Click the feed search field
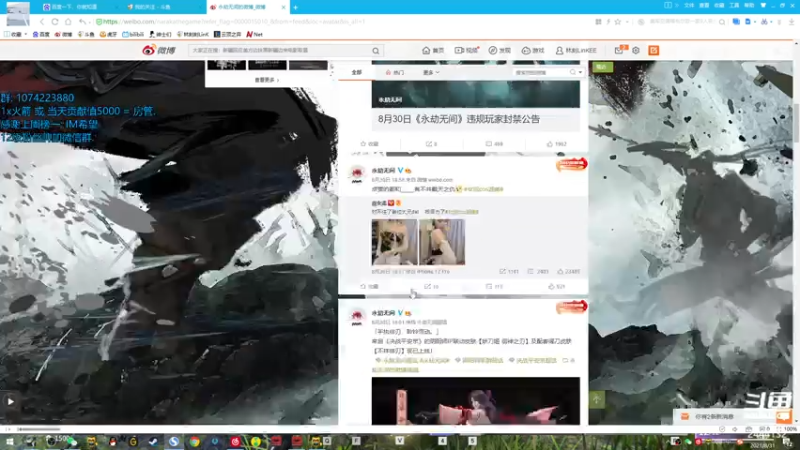 pos(541,72)
